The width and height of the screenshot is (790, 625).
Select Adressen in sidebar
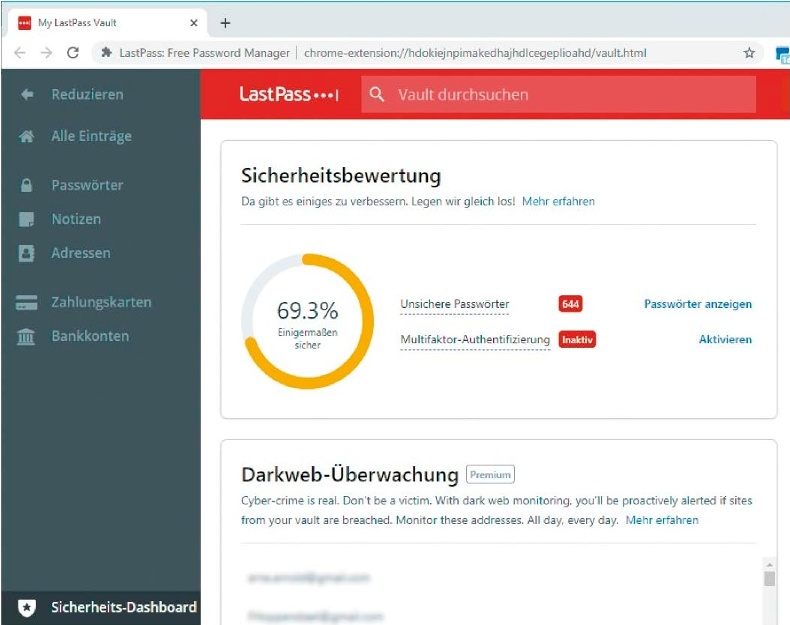point(81,253)
